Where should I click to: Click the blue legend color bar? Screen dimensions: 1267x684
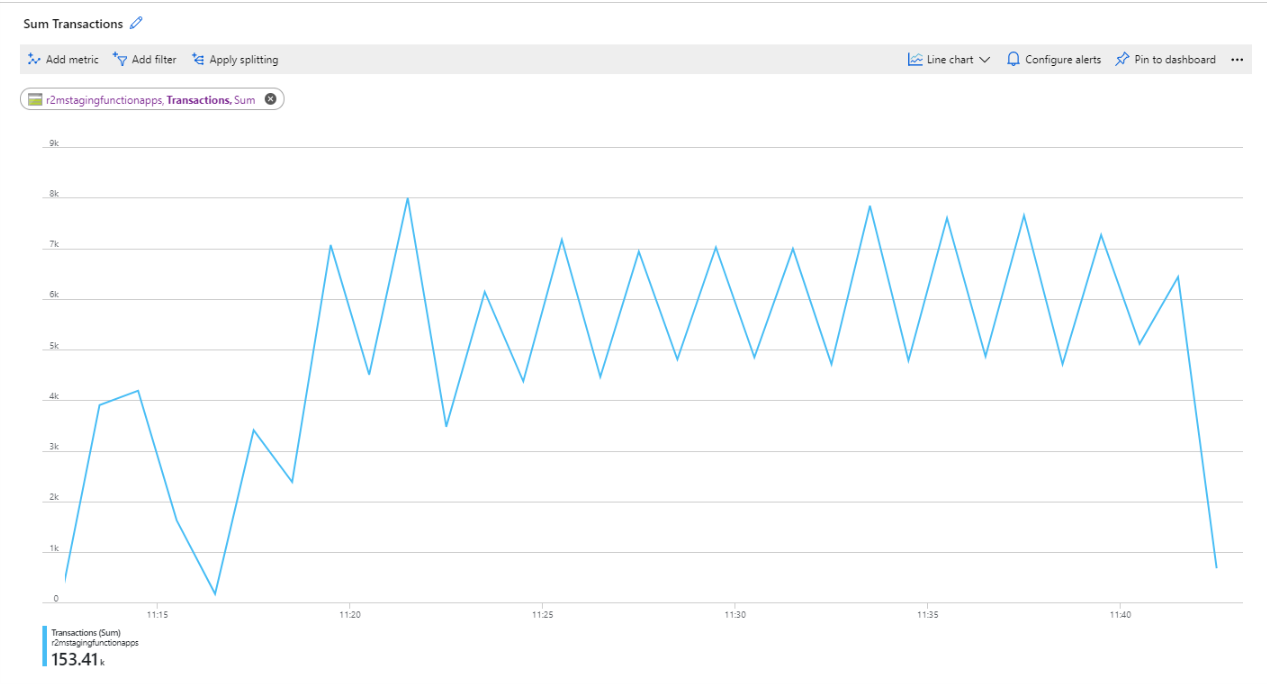tap(45, 646)
